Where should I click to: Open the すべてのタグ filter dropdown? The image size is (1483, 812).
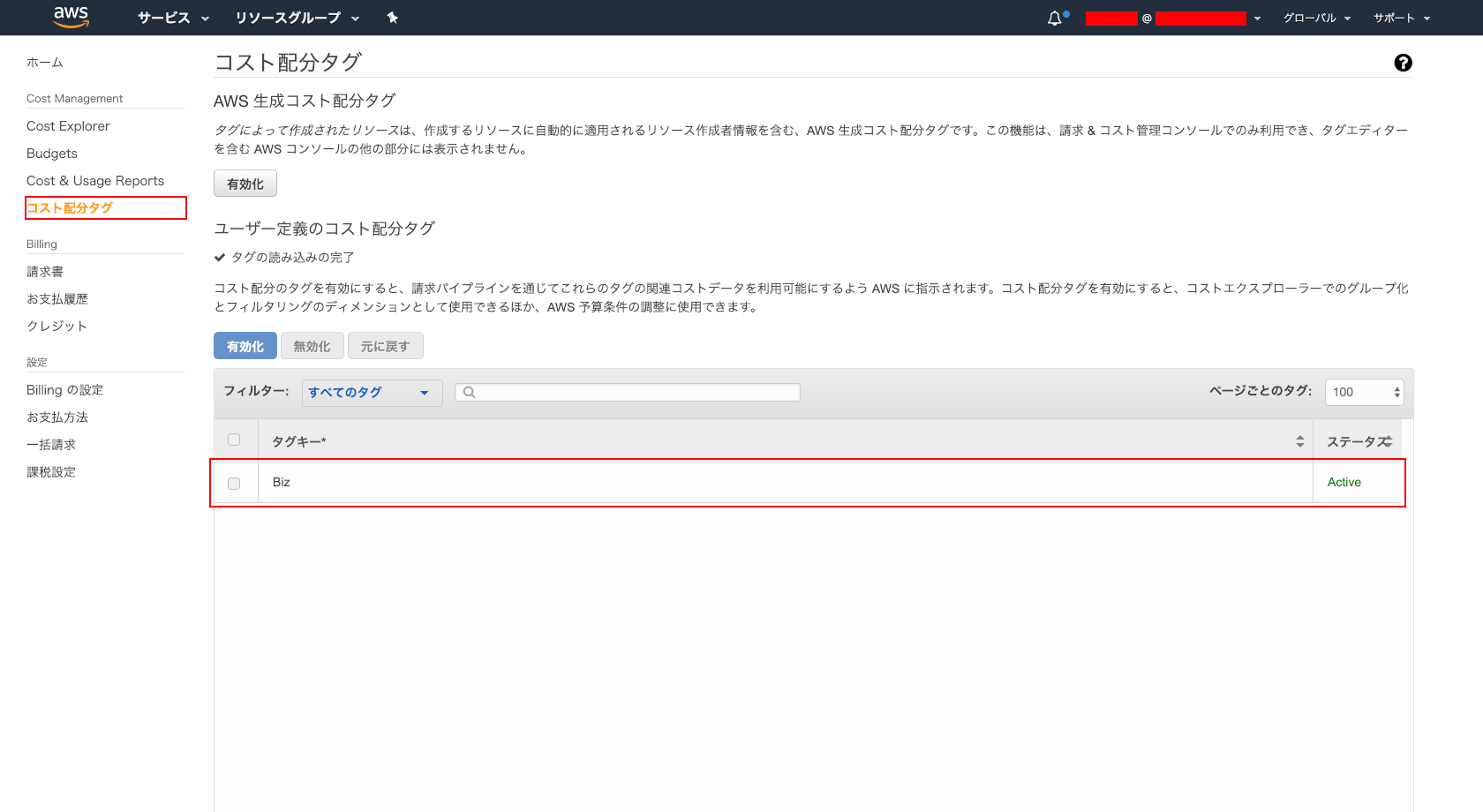coord(371,392)
